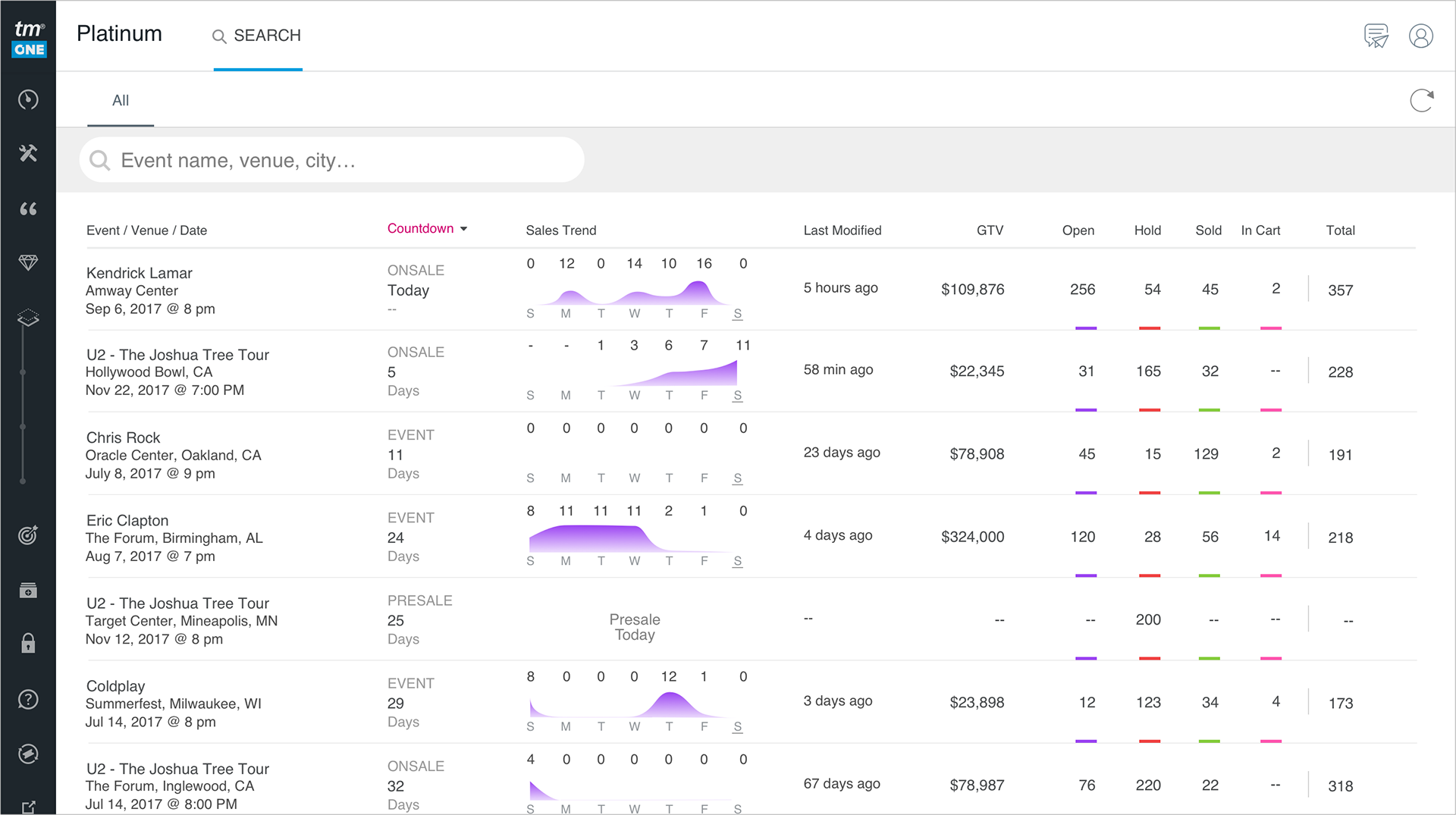Click Open value 256
The image size is (1456, 815).
coord(1082,289)
